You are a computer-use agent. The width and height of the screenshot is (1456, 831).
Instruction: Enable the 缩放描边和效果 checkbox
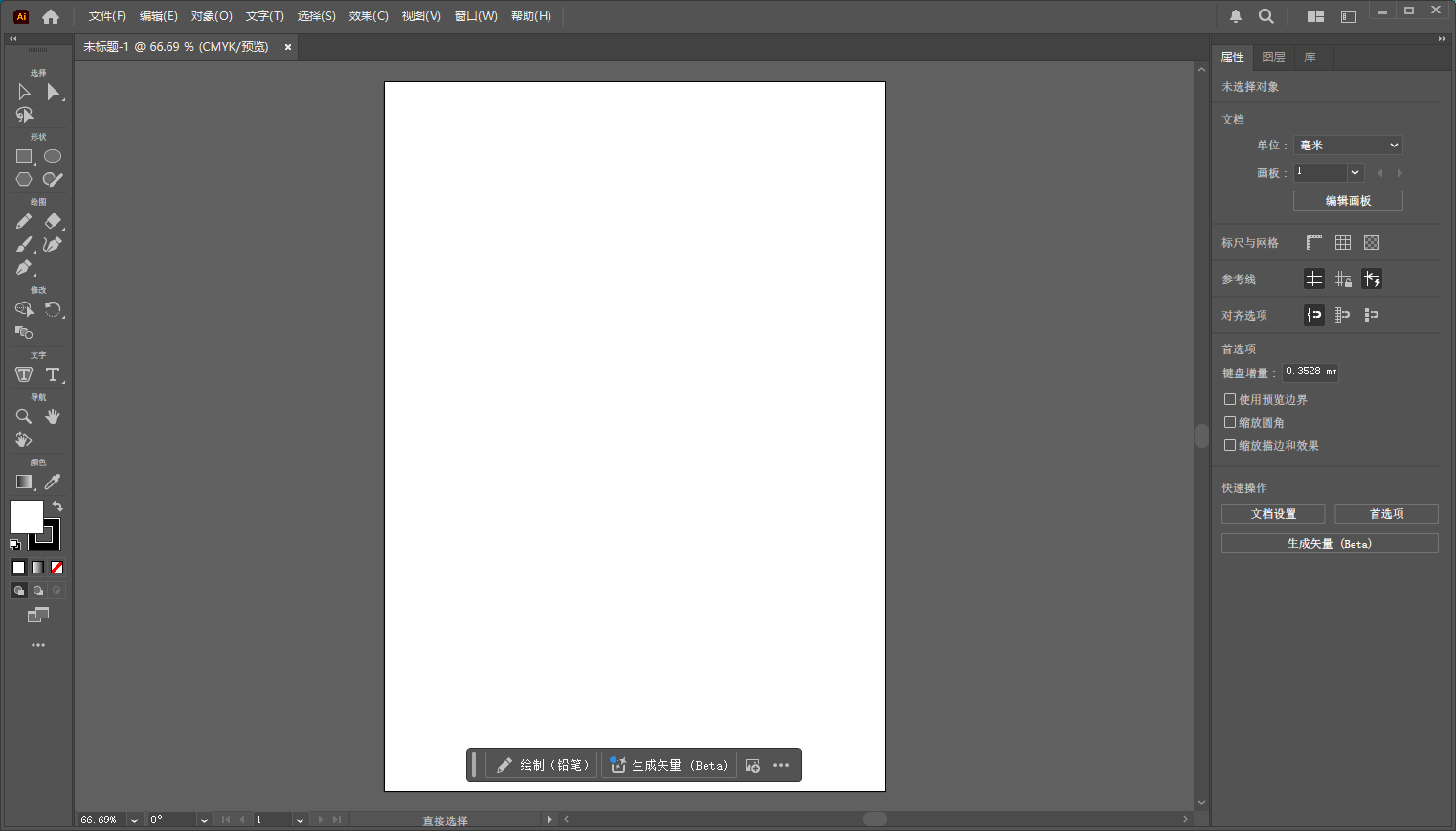pos(1230,445)
